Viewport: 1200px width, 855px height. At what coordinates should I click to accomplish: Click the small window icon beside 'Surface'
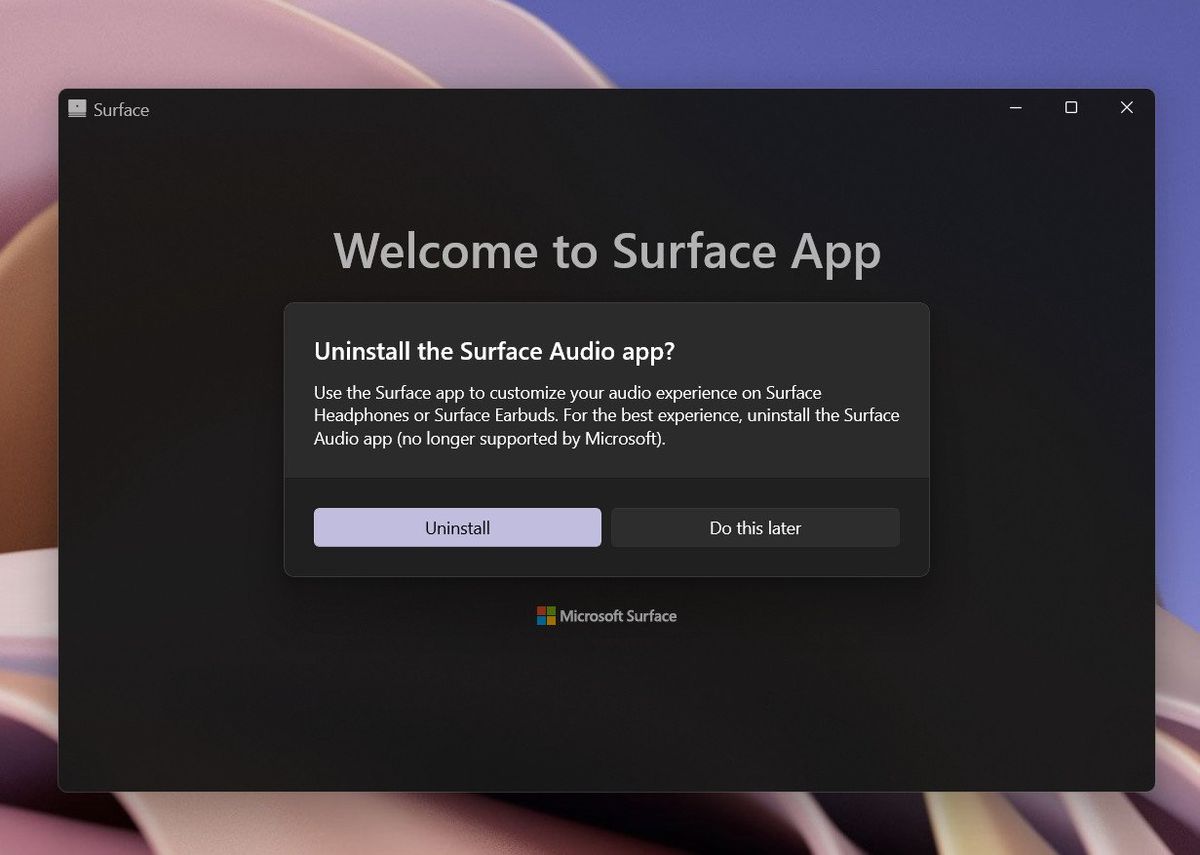pos(76,107)
